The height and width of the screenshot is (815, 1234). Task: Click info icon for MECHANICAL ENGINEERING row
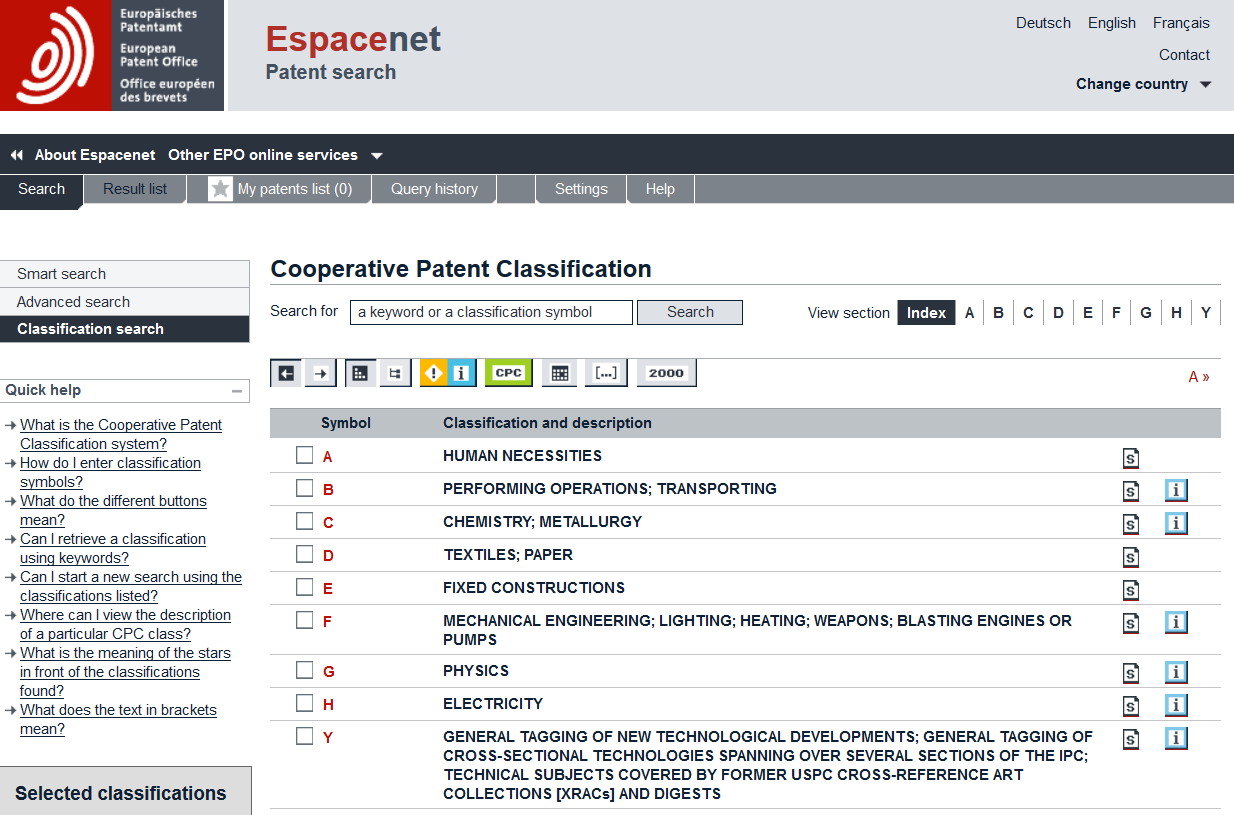[1176, 623]
